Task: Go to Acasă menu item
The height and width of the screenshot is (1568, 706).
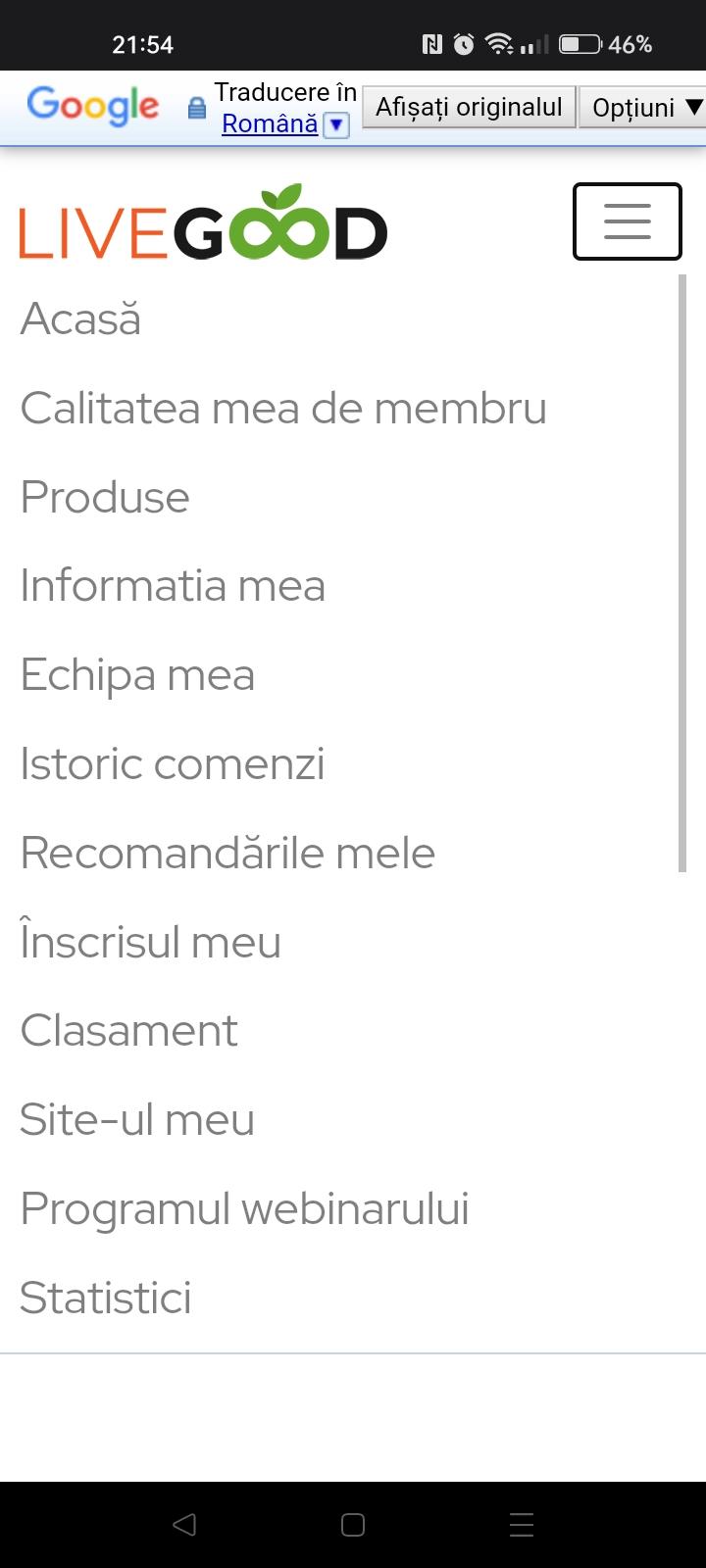Action: point(80,318)
